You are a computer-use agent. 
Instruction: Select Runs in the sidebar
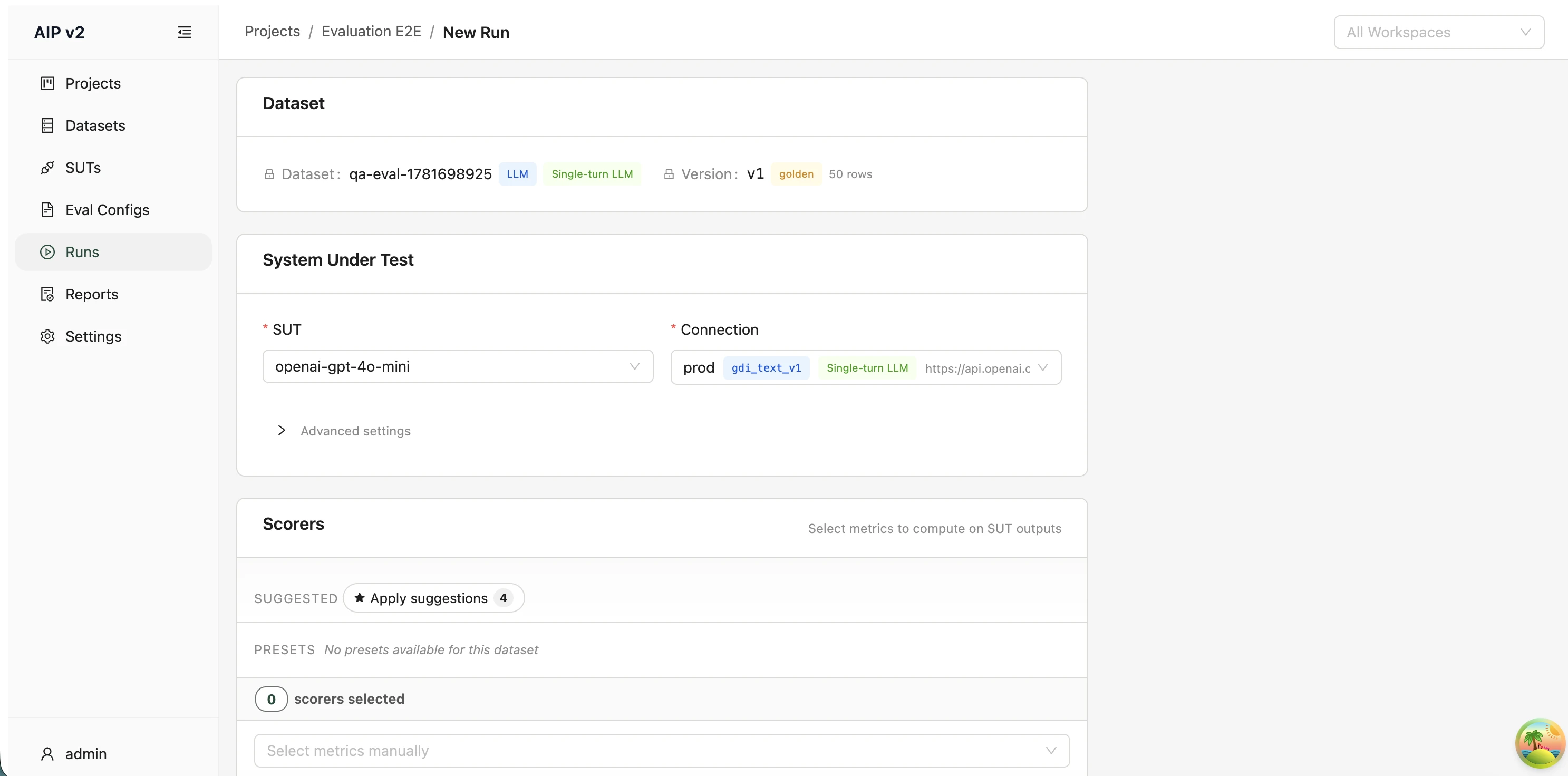(x=113, y=252)
